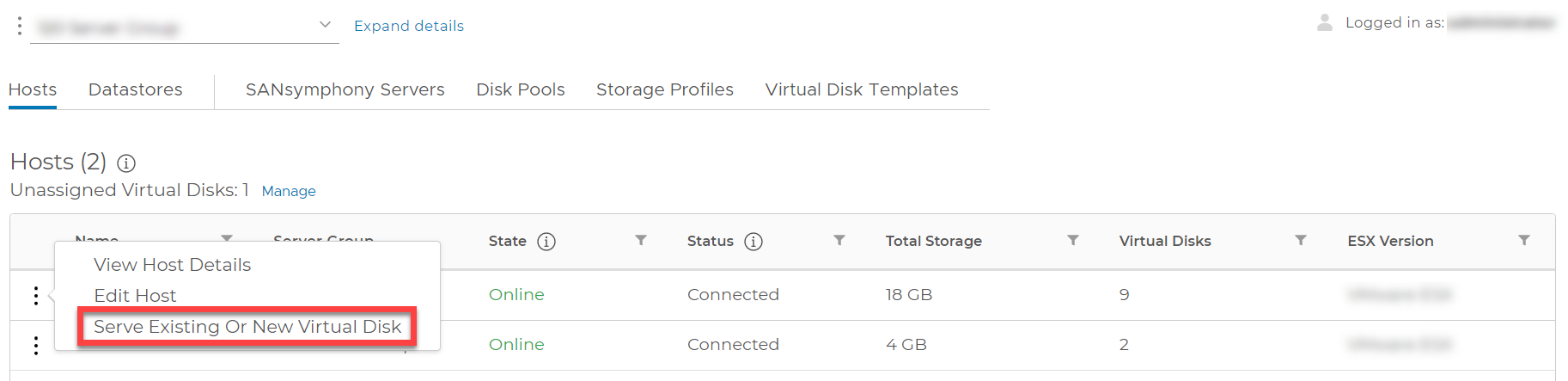Filter the ESX Version column
This screenshot has width=1568, height=381.
[x=1524, y=241]
